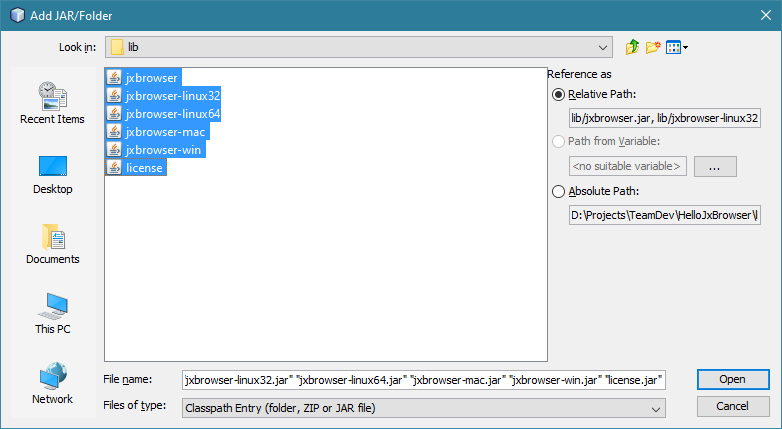Select the file named jxbrowser-linux64
The width and height of the screenshot is (782, 429).
(x=173, y=114)
